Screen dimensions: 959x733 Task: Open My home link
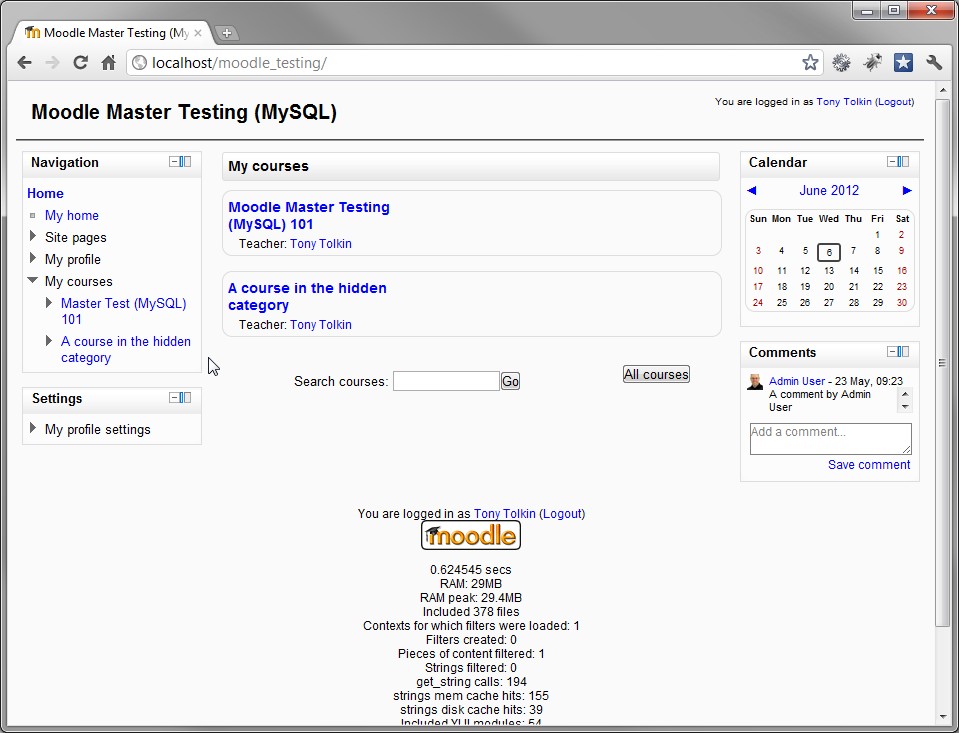(72, 215)
